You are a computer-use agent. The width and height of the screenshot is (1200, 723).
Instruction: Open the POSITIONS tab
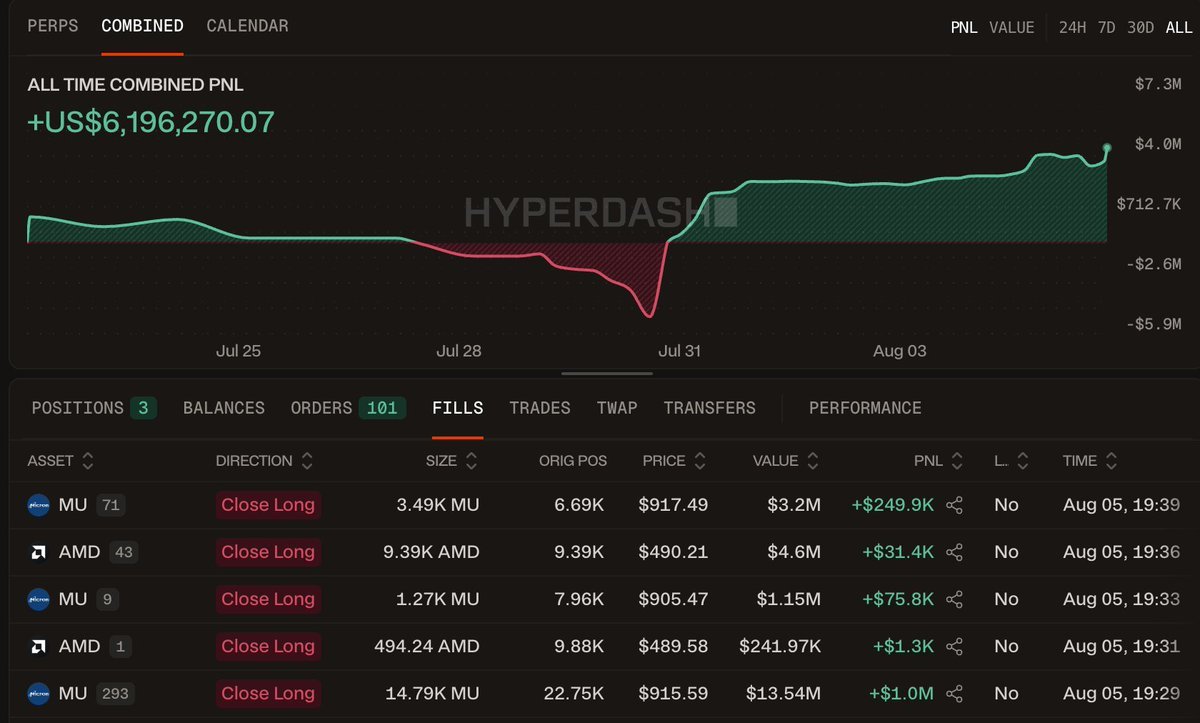pos(94,408)
